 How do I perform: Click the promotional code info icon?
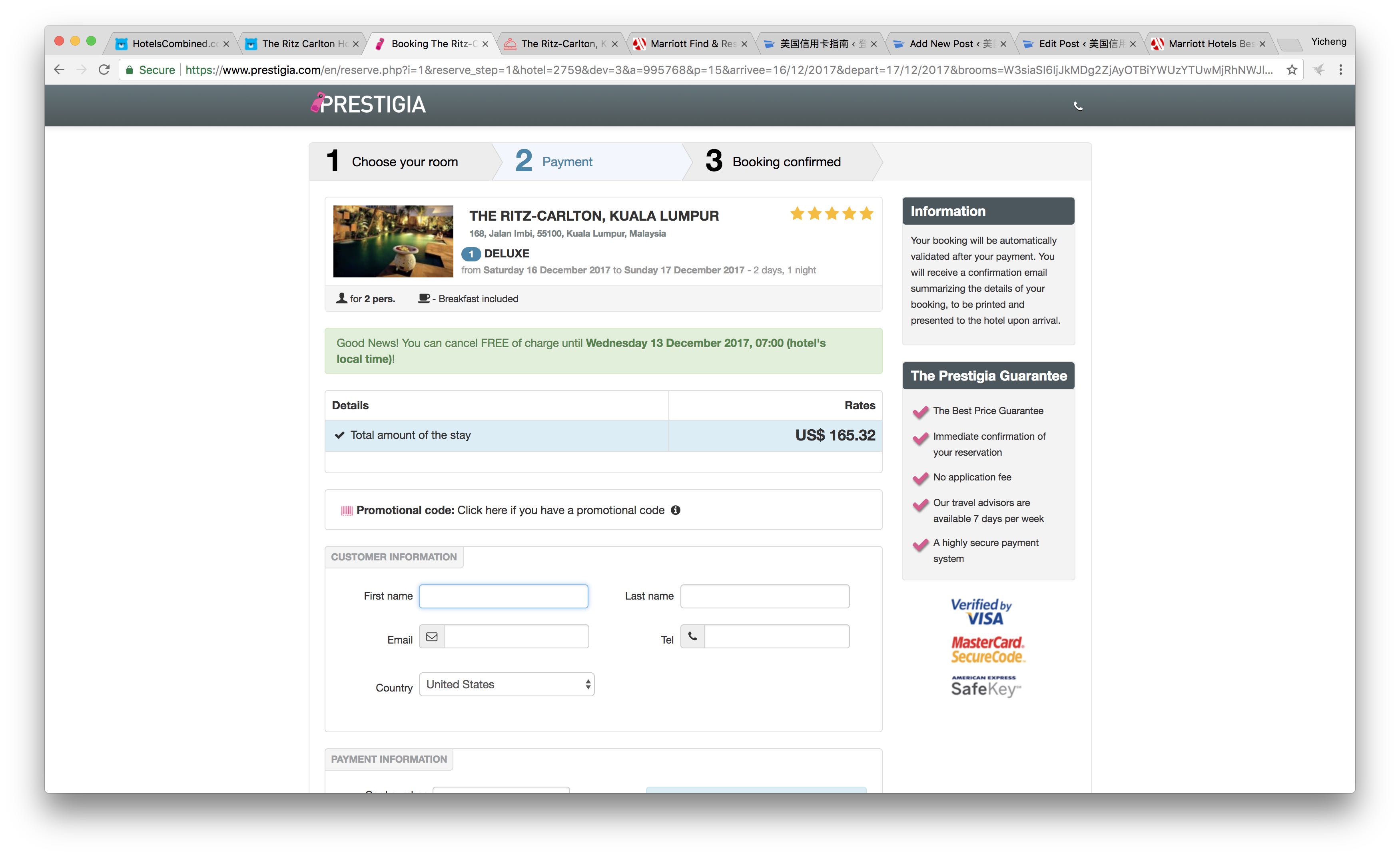pos(675,510)
